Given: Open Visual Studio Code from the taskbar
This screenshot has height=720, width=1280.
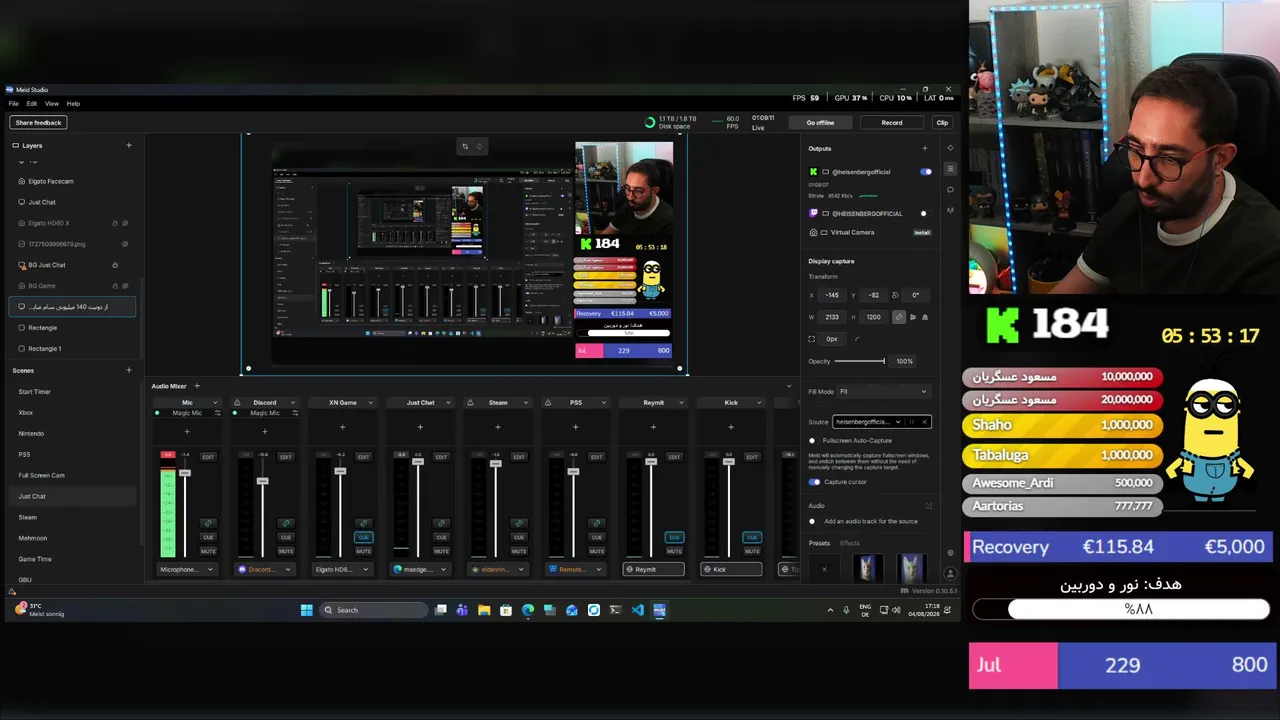Looking at the screenshot, I should point(637,610).
